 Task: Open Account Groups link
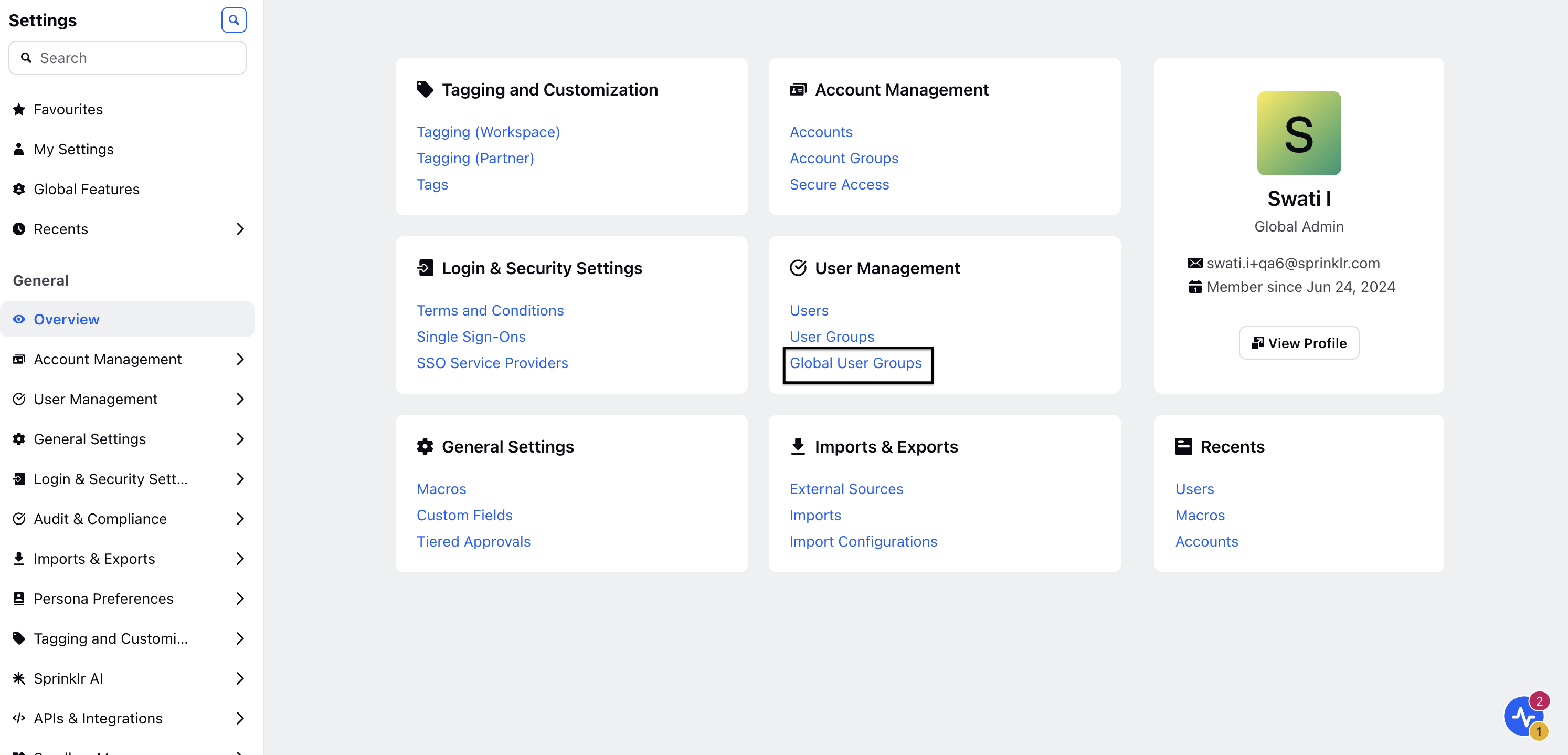844,158
